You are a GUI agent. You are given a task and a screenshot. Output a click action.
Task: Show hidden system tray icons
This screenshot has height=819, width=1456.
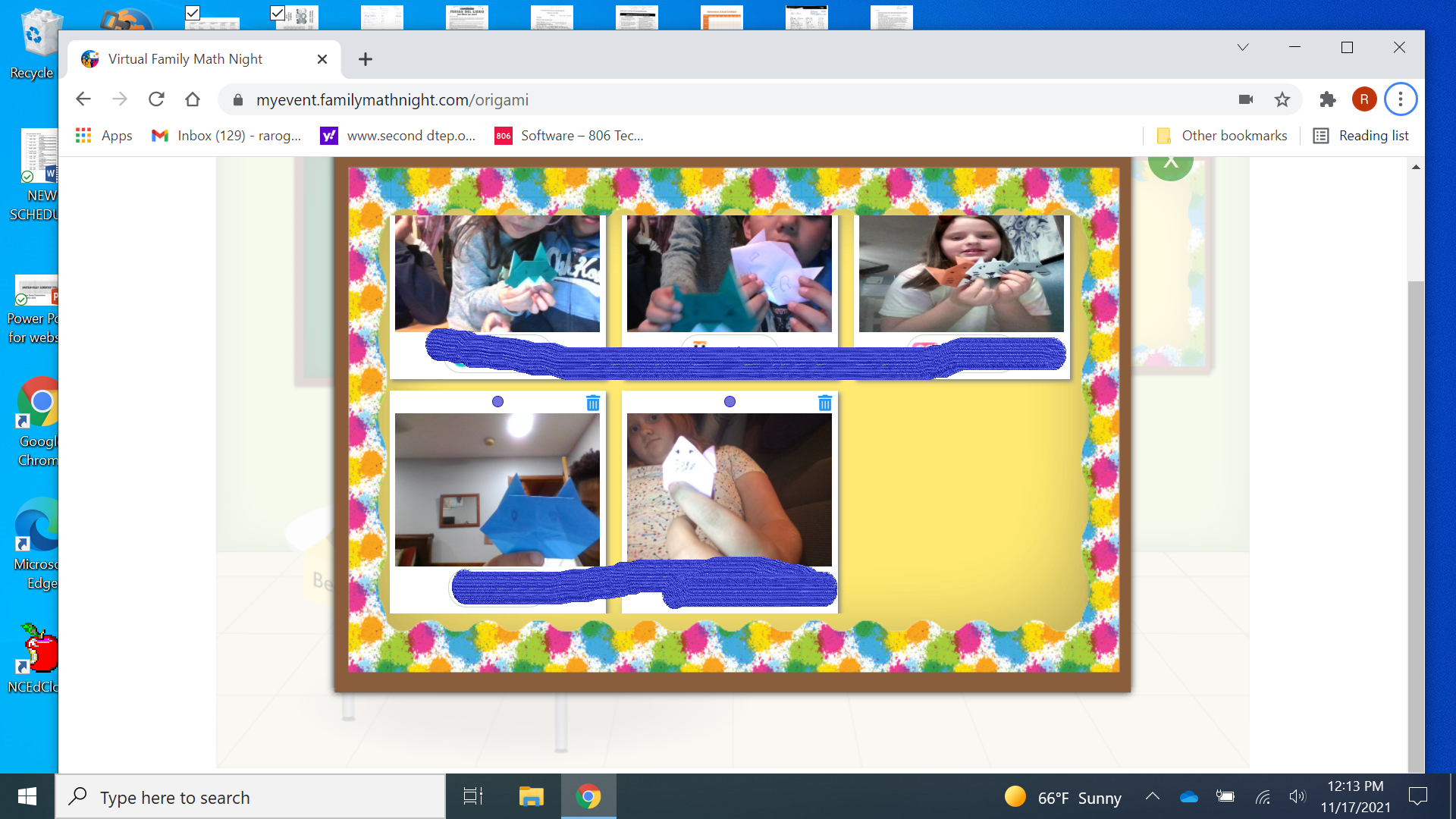[1152, 796]
